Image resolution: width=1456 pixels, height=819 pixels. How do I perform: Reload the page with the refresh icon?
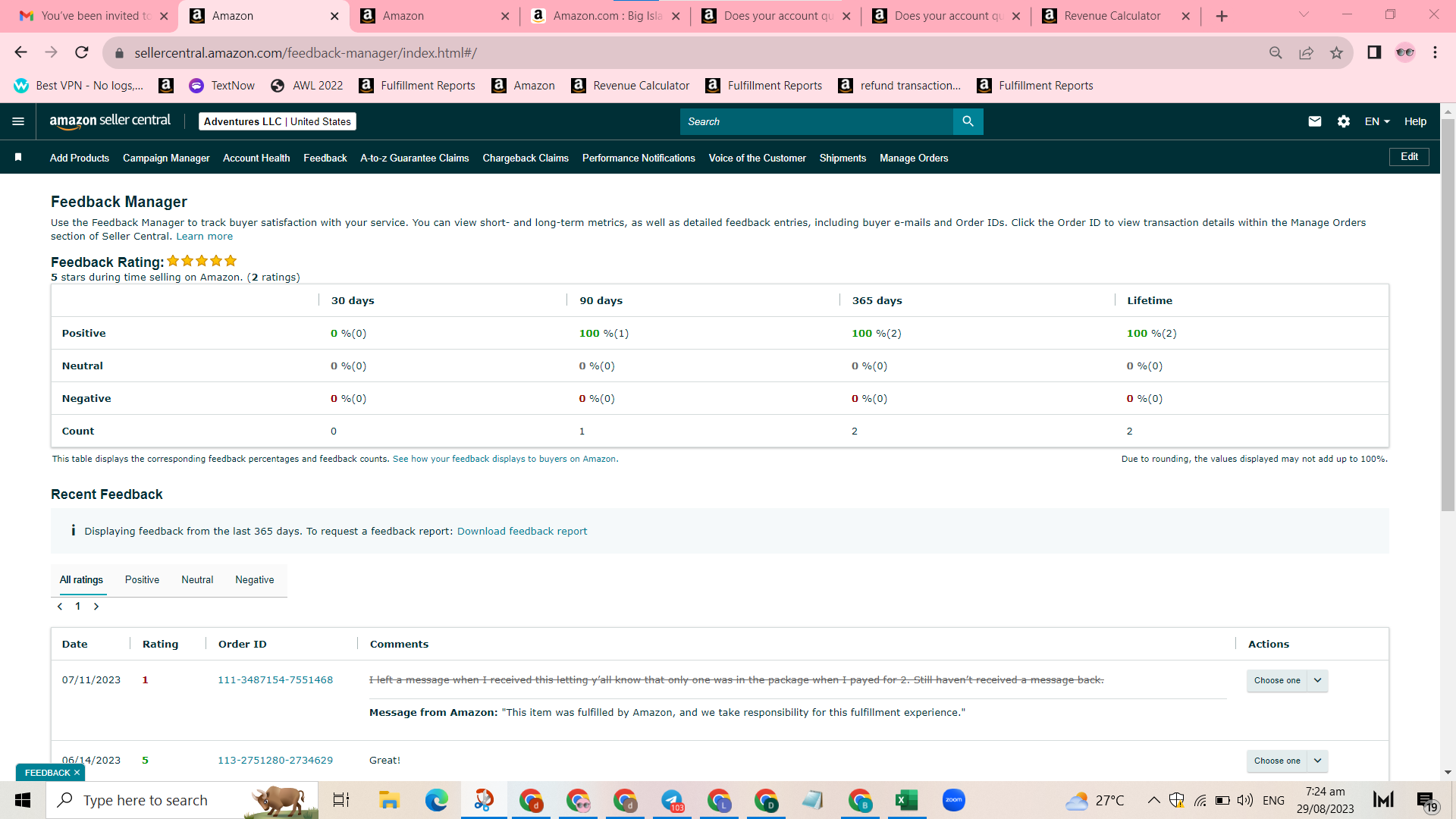tap(81, 52)
